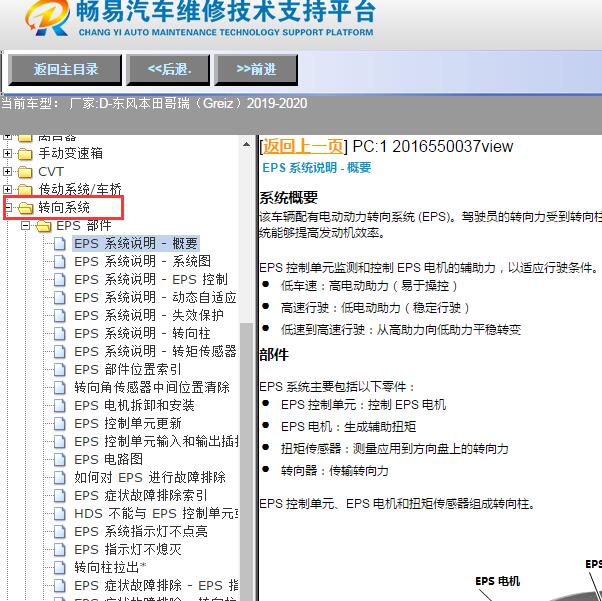Click the 转向系统 open folder icon
Viewport: 602px width, 601px height.
[x=26, y=208]
